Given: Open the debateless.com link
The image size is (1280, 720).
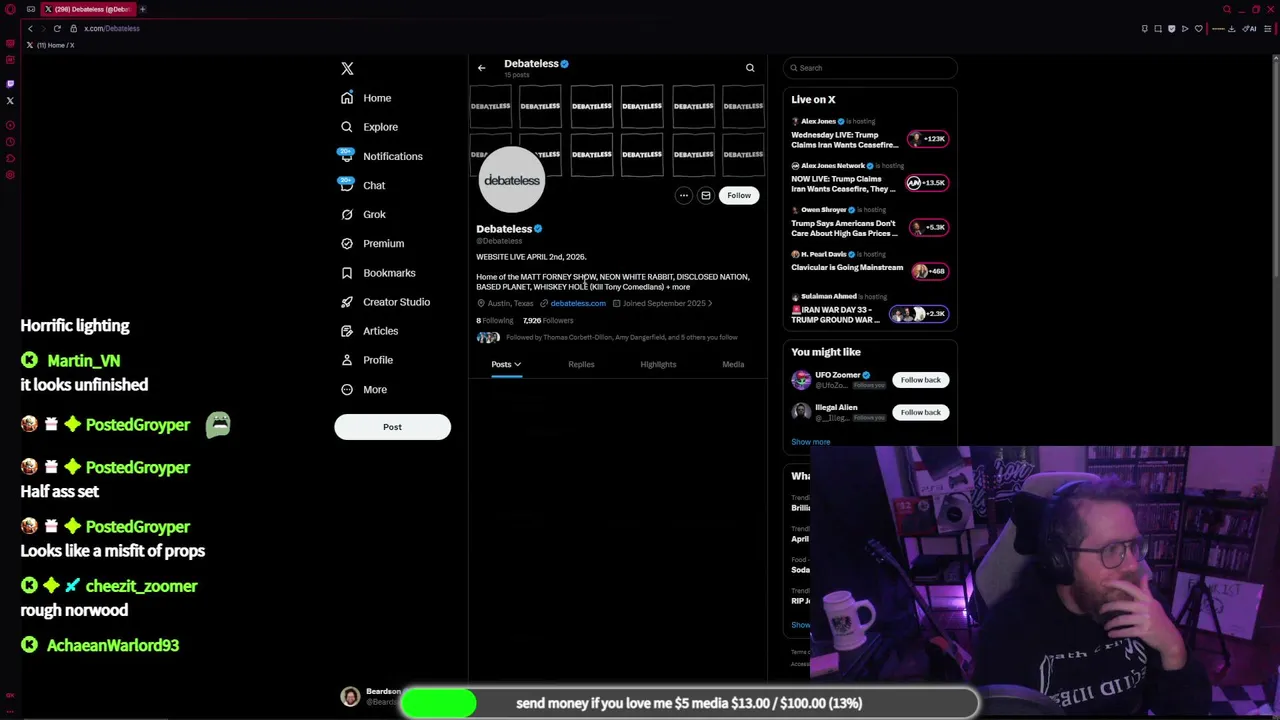Looking at the screenshot, I should [578, 303].
